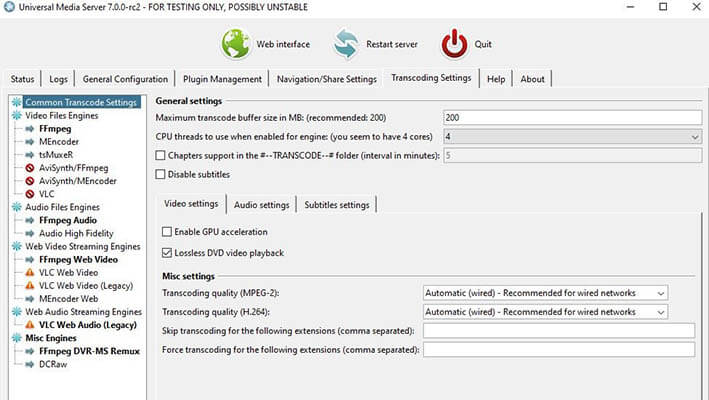709x400 pixels.
Task: Click the disabled icon beside AviSynth/FFmpeg
Action: tap(30, 168)
